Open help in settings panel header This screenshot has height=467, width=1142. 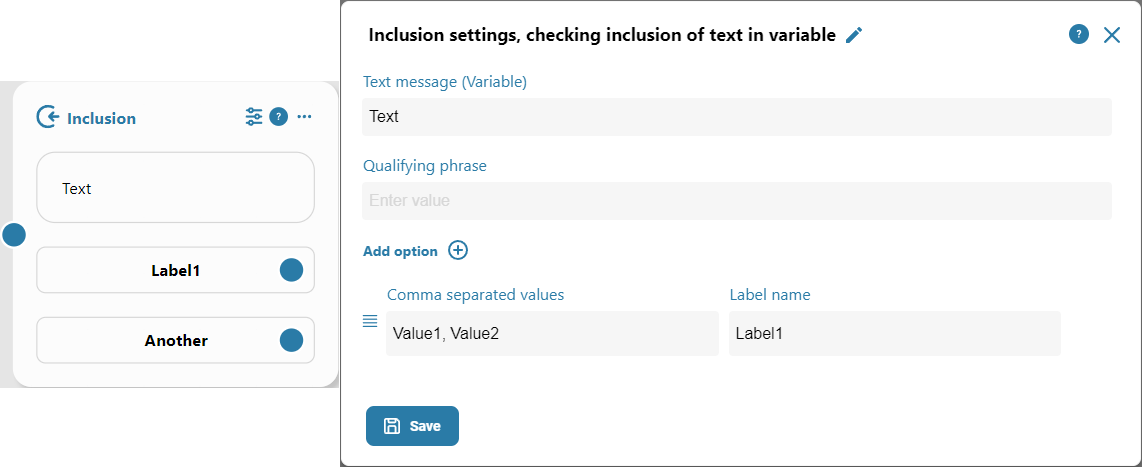pyautogui.click(x=1079, y=35)
